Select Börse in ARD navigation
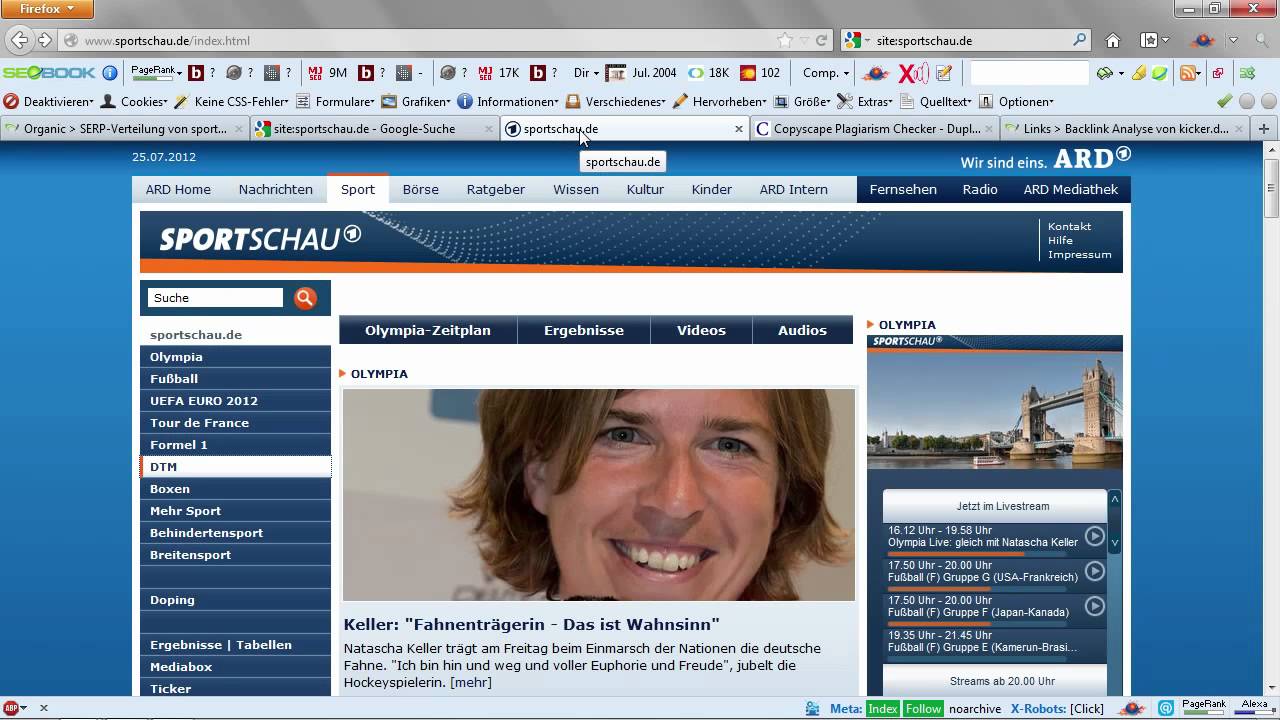 click(421, 189)
